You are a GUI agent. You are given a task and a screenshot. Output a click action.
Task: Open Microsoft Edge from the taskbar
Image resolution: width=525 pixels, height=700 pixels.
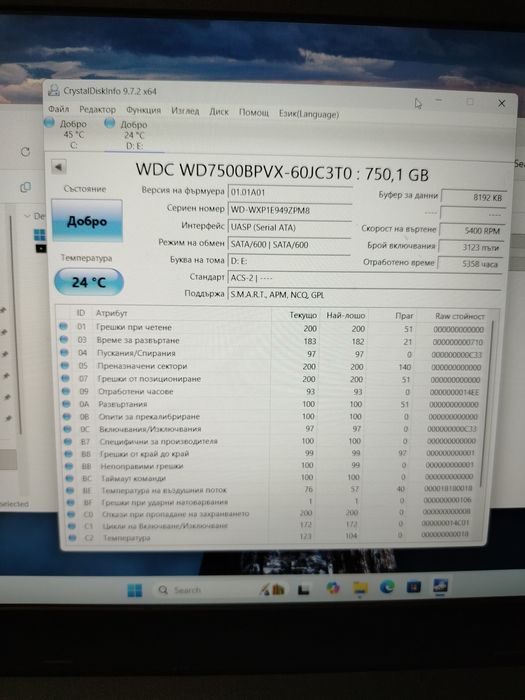387,588
